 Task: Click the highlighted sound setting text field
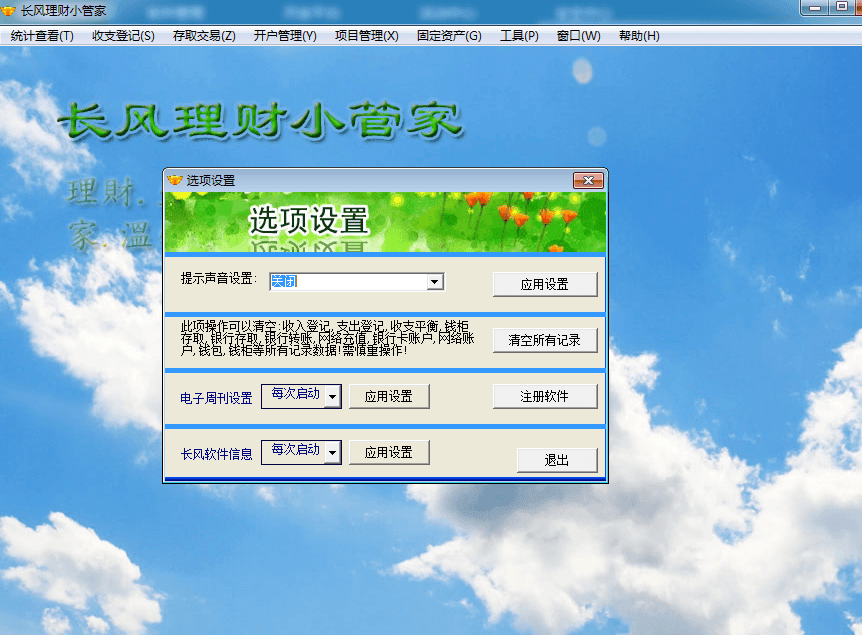pyautogui.click(x=347, y=282)
